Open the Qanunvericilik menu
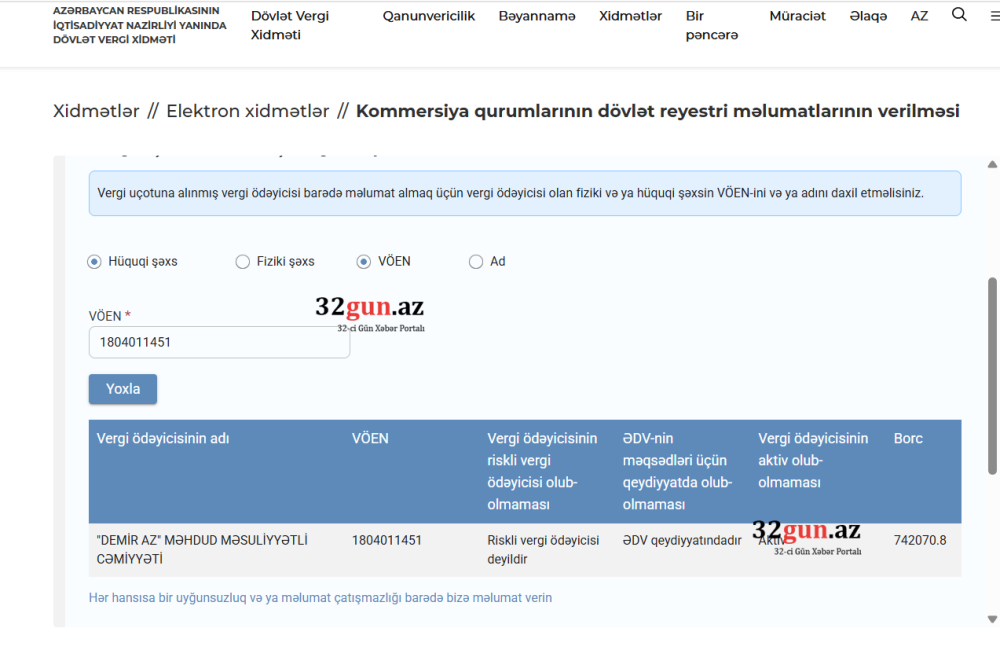 [429, 16]
